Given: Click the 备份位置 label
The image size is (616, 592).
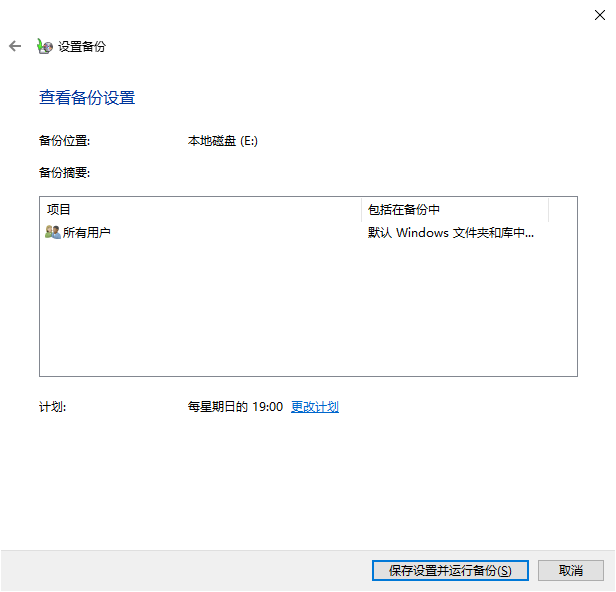Looking at the screenshot, I should pos(64,141).
